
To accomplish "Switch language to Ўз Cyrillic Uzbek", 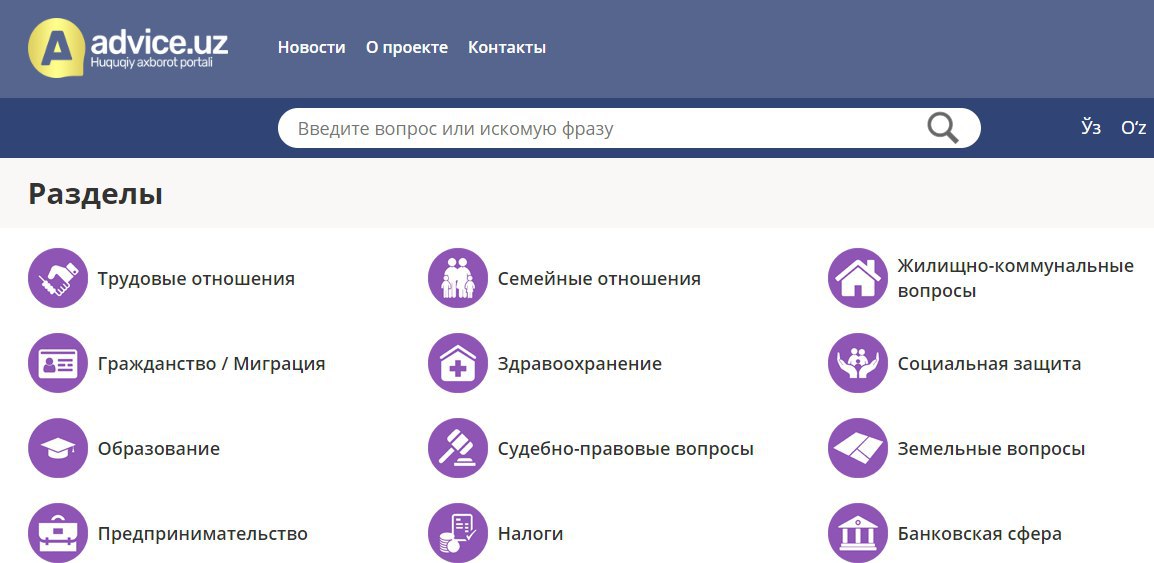I will tap(1091, 128).
